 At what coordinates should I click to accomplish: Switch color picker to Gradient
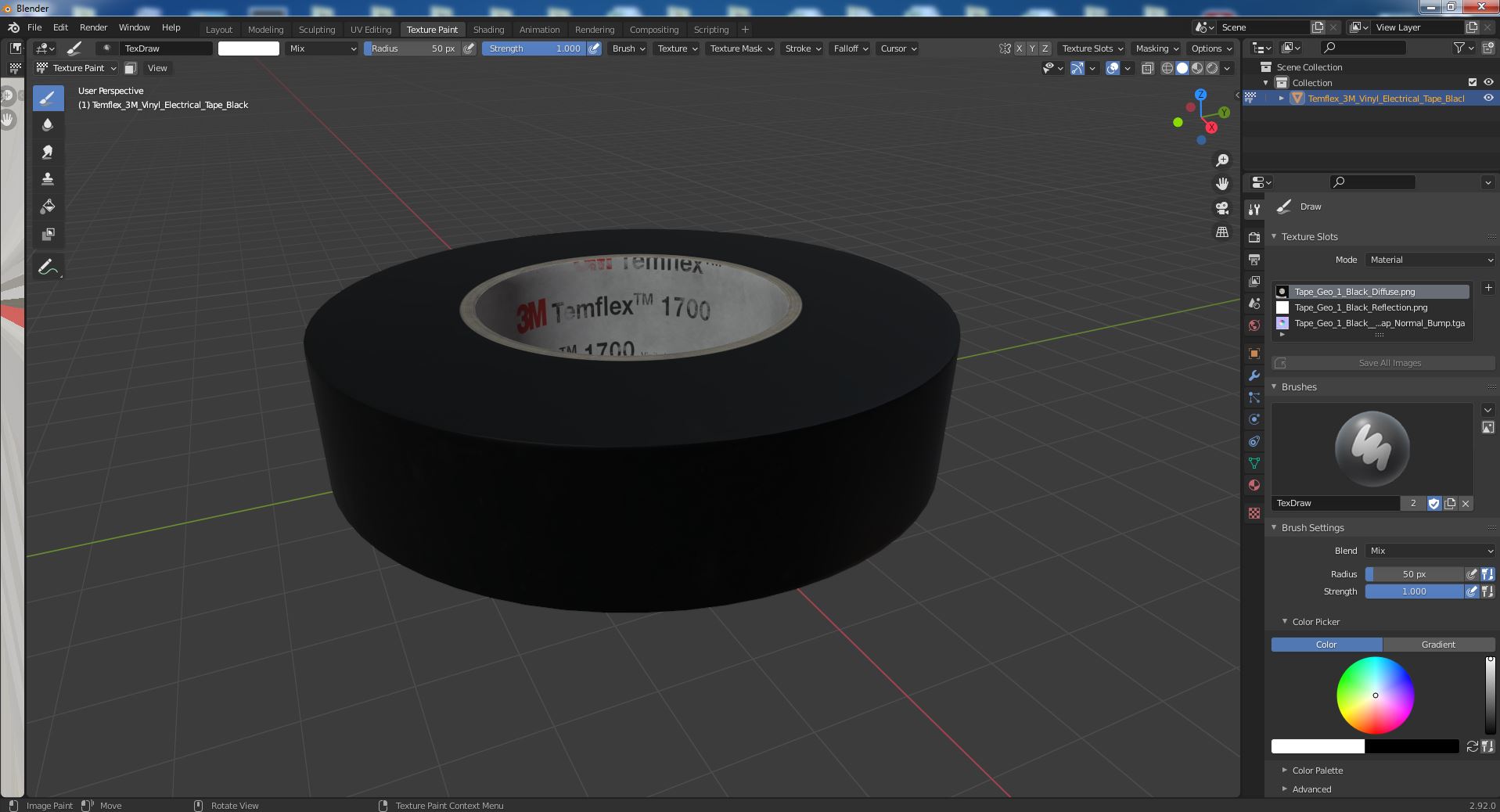click(x=1438, y=645)
